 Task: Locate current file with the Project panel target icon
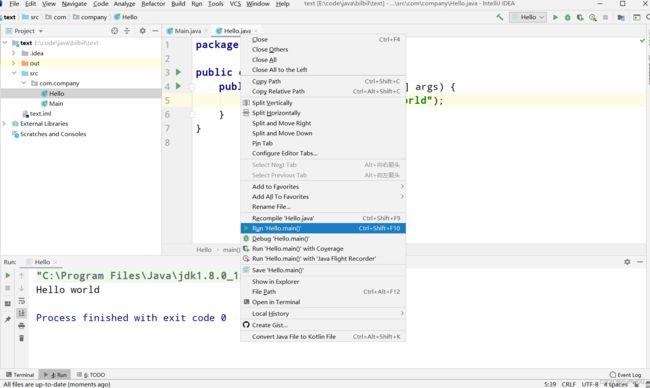(x=114, y=31)
